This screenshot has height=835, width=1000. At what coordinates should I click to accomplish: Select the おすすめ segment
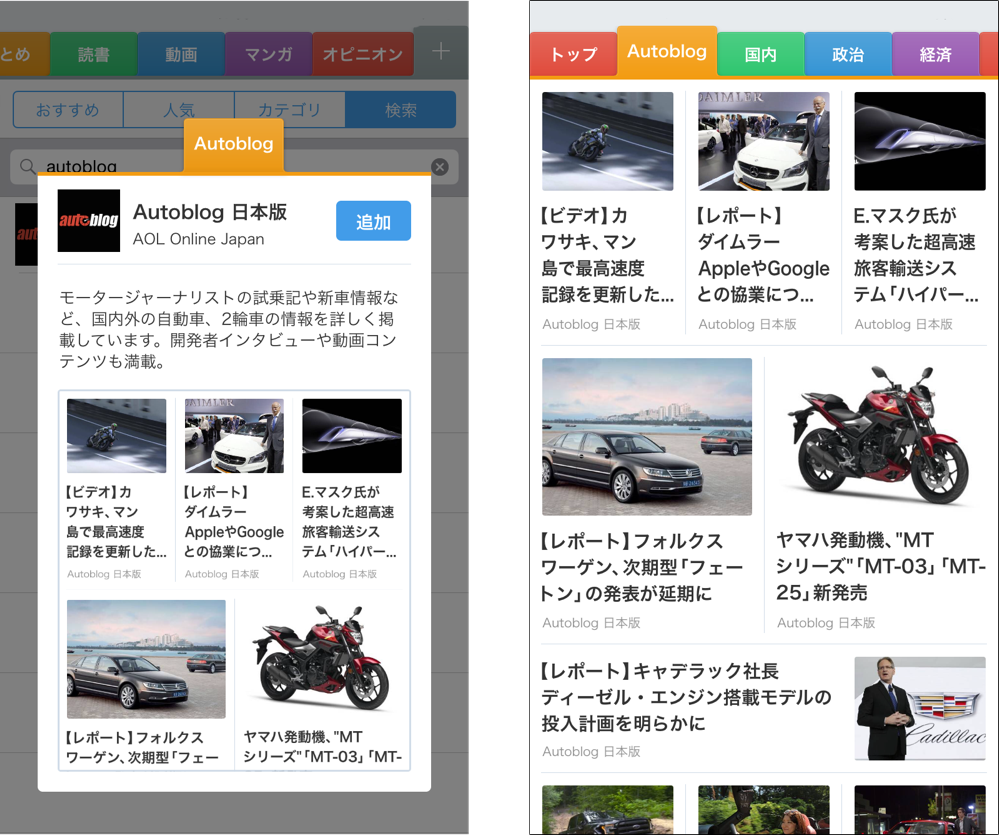click(68, 110)
